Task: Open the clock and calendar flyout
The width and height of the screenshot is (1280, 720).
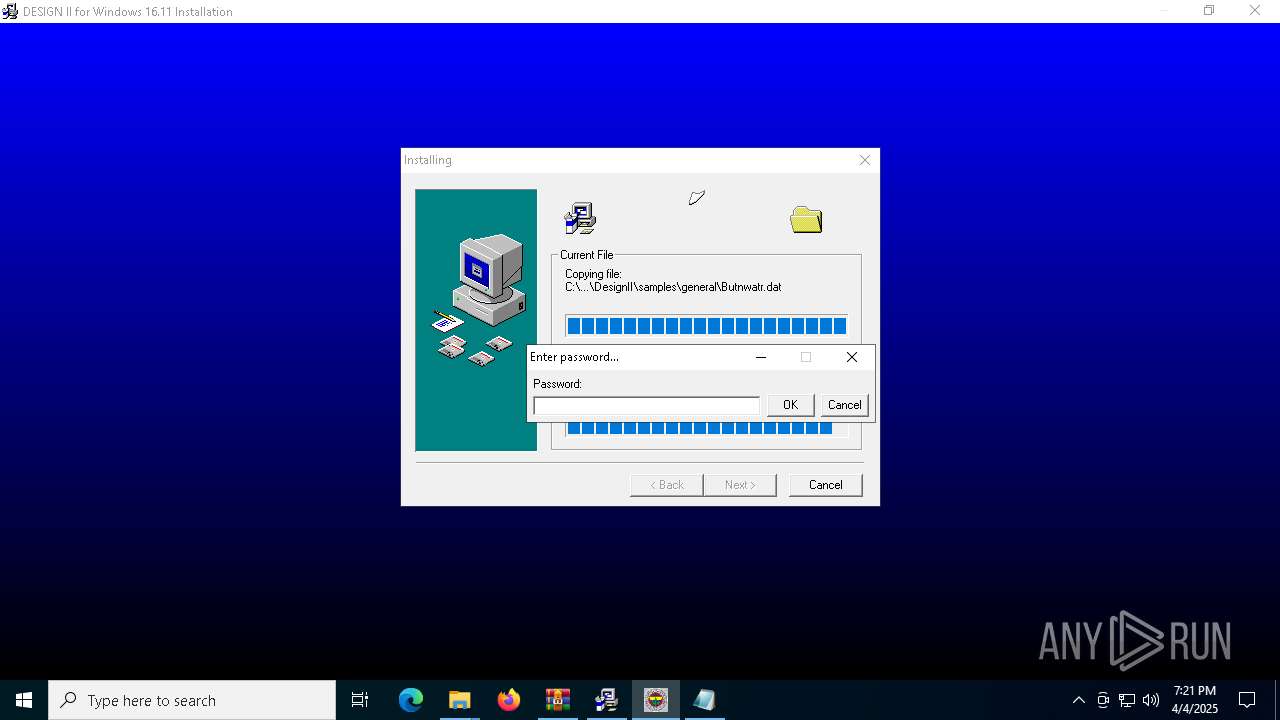Action: (1195, 700)
